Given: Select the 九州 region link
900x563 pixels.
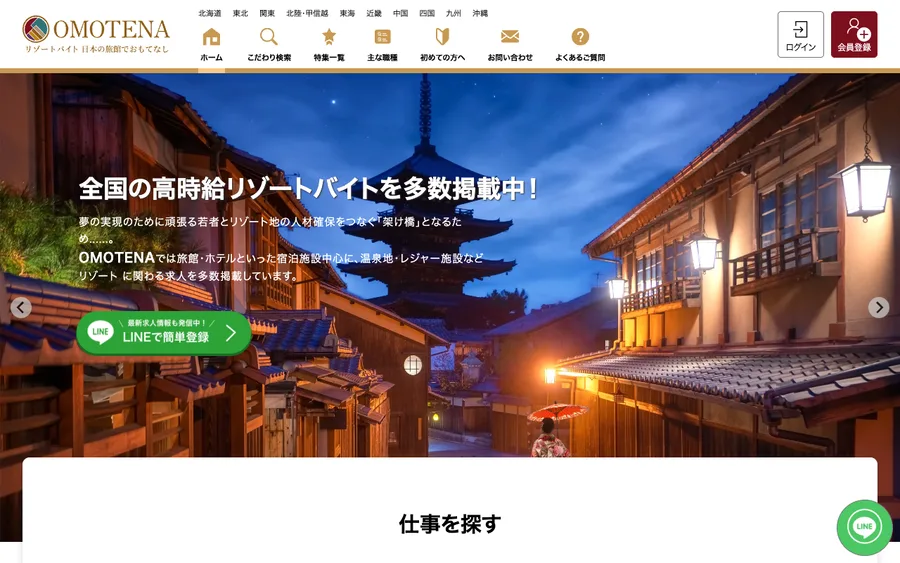Looking at the screenshot, I should tap(453, 13).
